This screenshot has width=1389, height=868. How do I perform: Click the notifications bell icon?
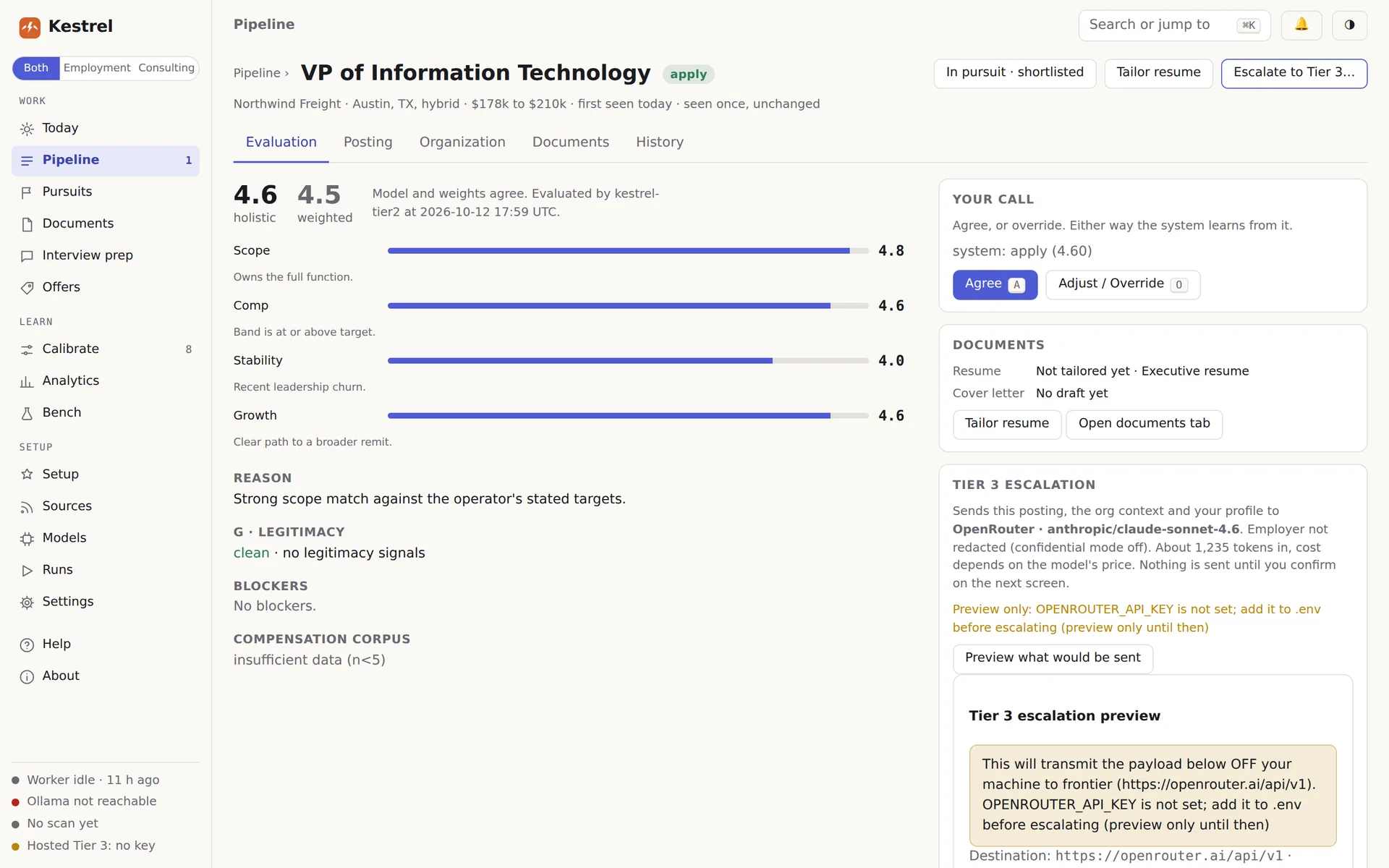pyautogui.click(x=1301, y=25)
